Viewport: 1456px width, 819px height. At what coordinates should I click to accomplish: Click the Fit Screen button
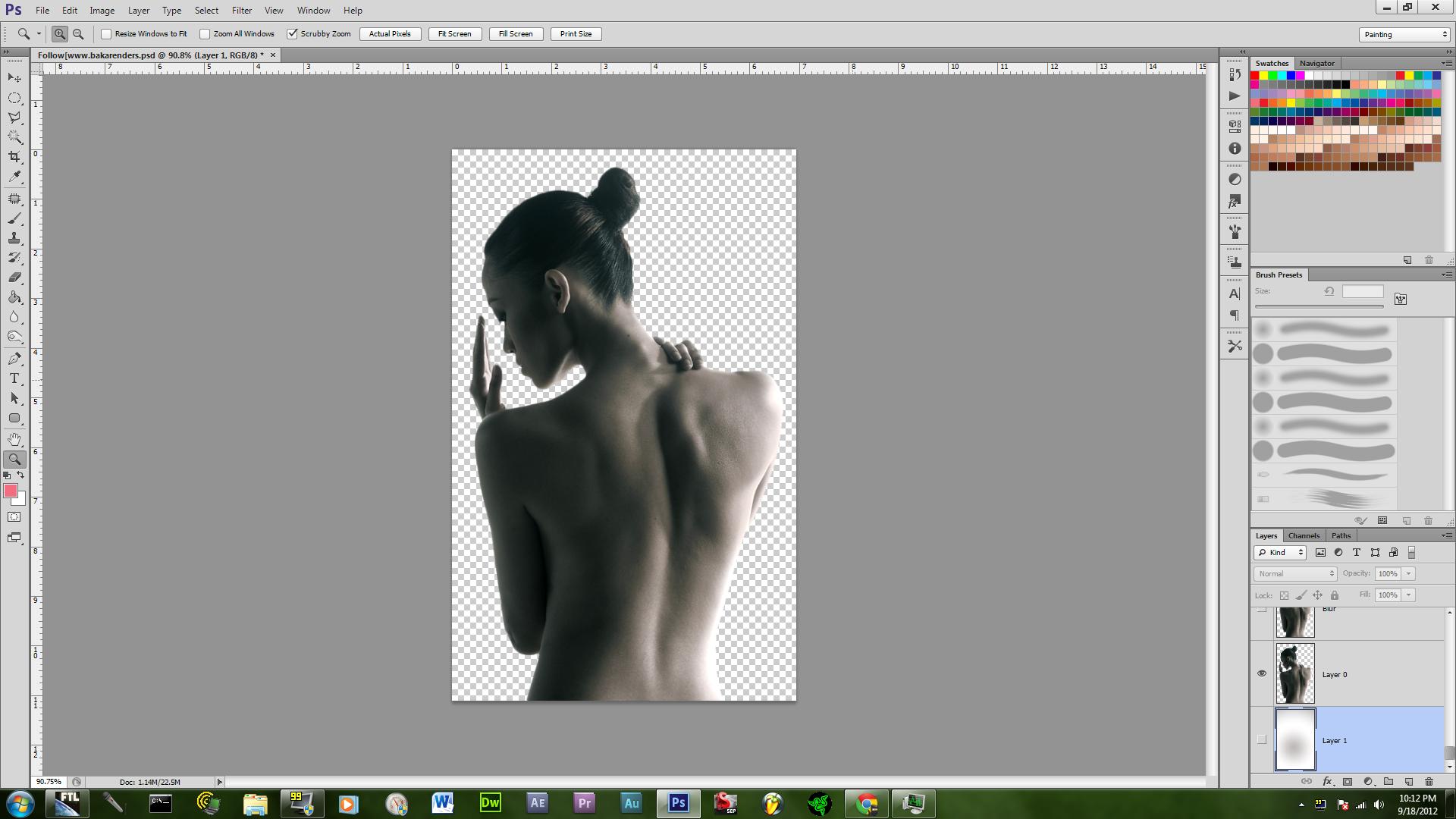(x=454, y=34)
